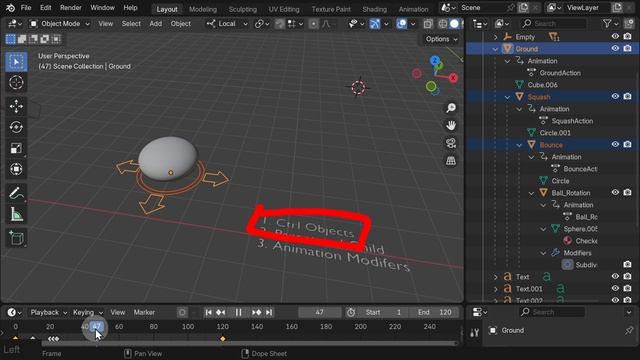
Task: Select the Cursor tool
Action: click(x=16, y=82)
